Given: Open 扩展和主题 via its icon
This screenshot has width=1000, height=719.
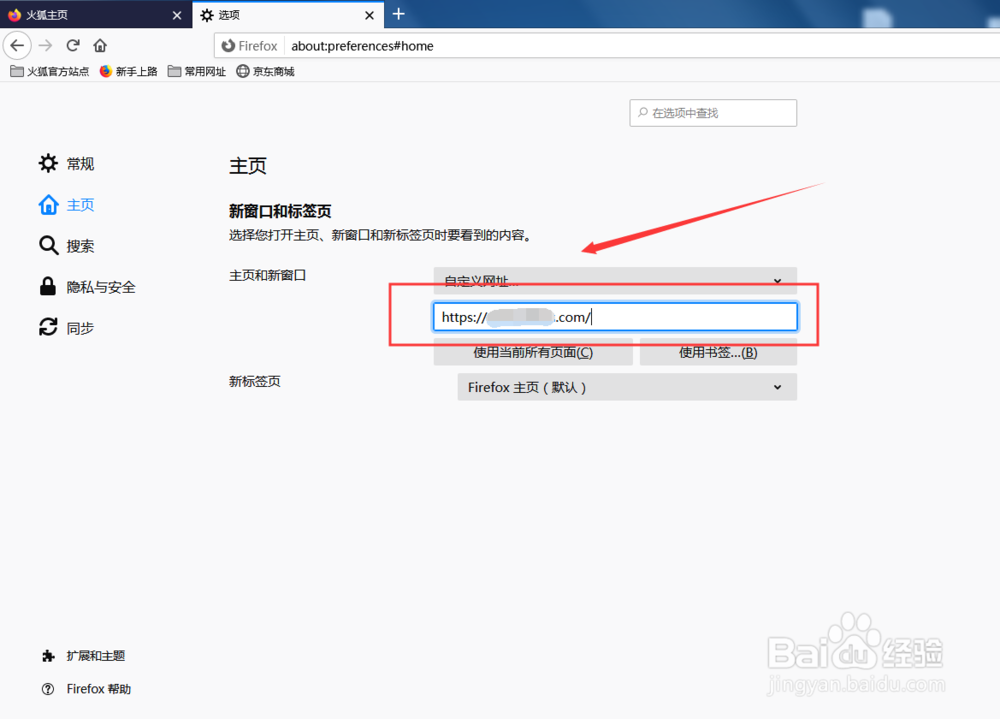Looking at the screenshot, I should [48, 656].
